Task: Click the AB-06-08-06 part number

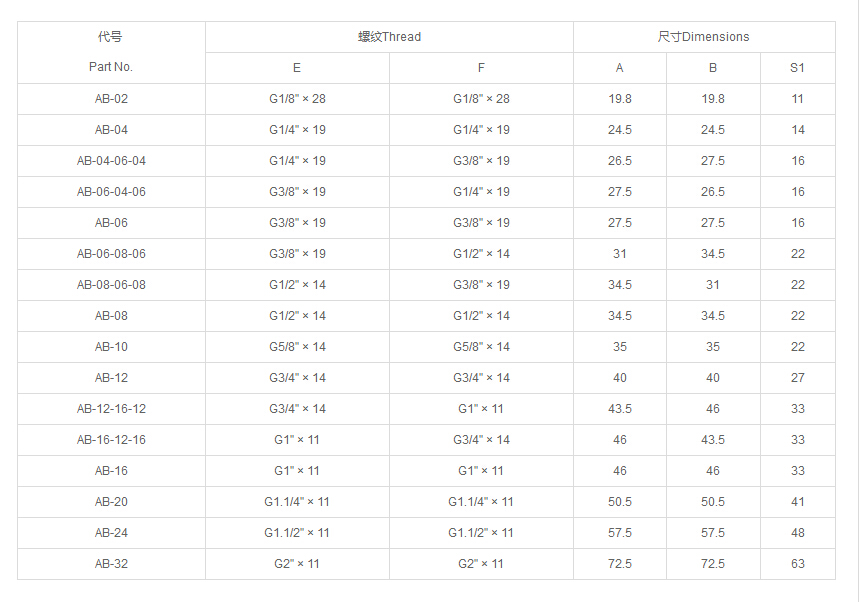Action: point(111,254)
